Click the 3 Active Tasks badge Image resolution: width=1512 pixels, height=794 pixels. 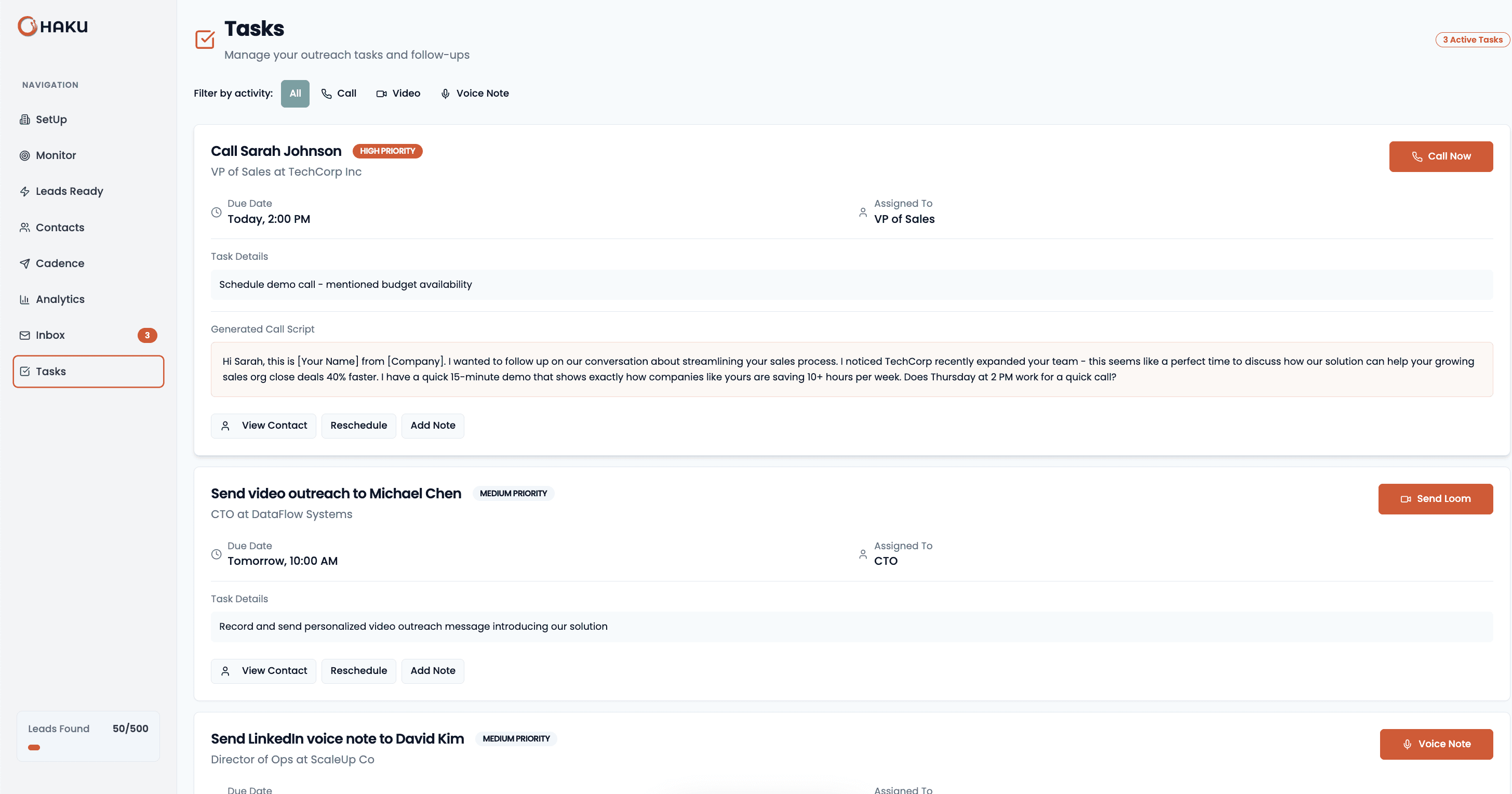1472,40
